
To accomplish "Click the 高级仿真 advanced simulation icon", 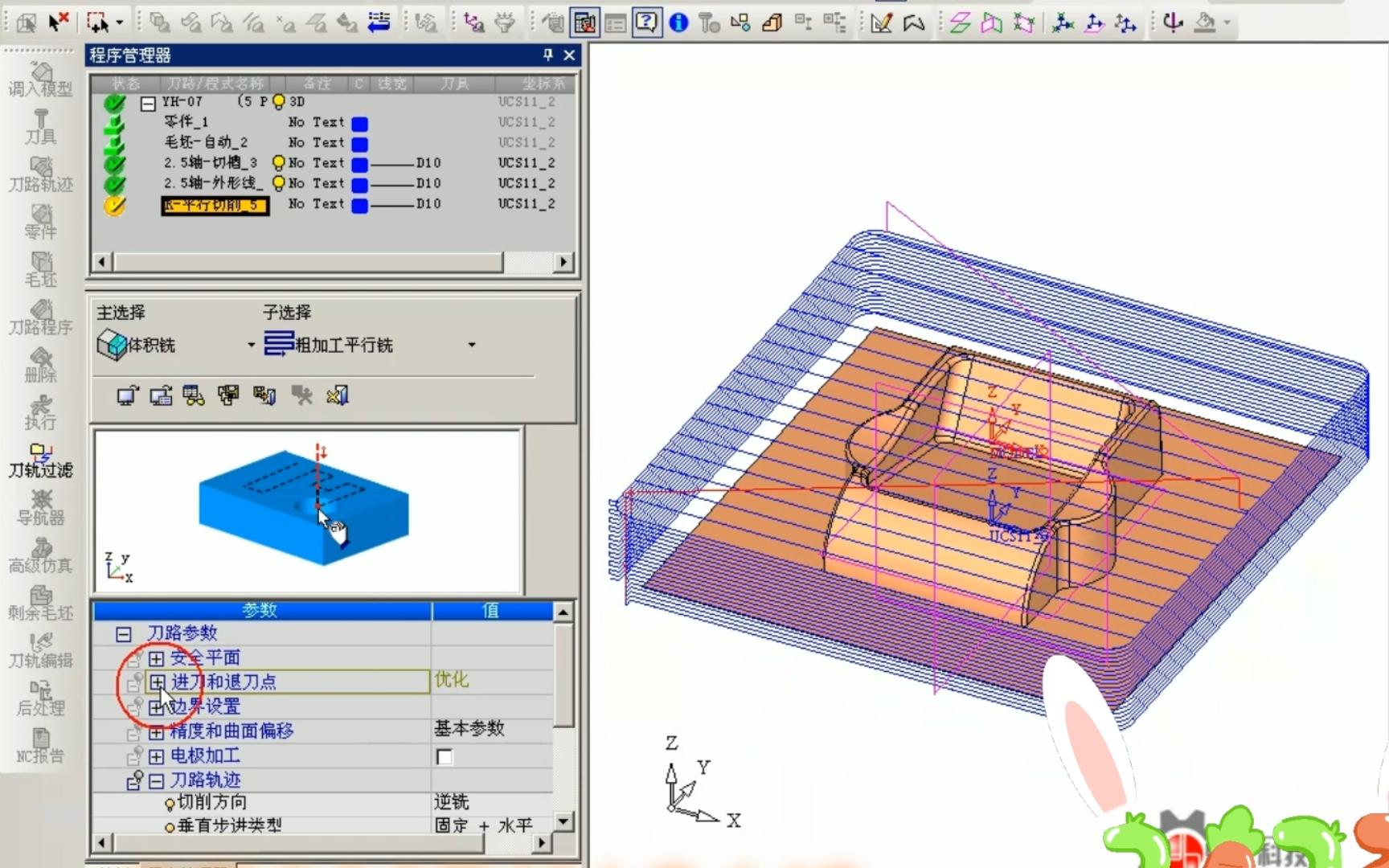I will pyautogui.click(x=40, y=555).
